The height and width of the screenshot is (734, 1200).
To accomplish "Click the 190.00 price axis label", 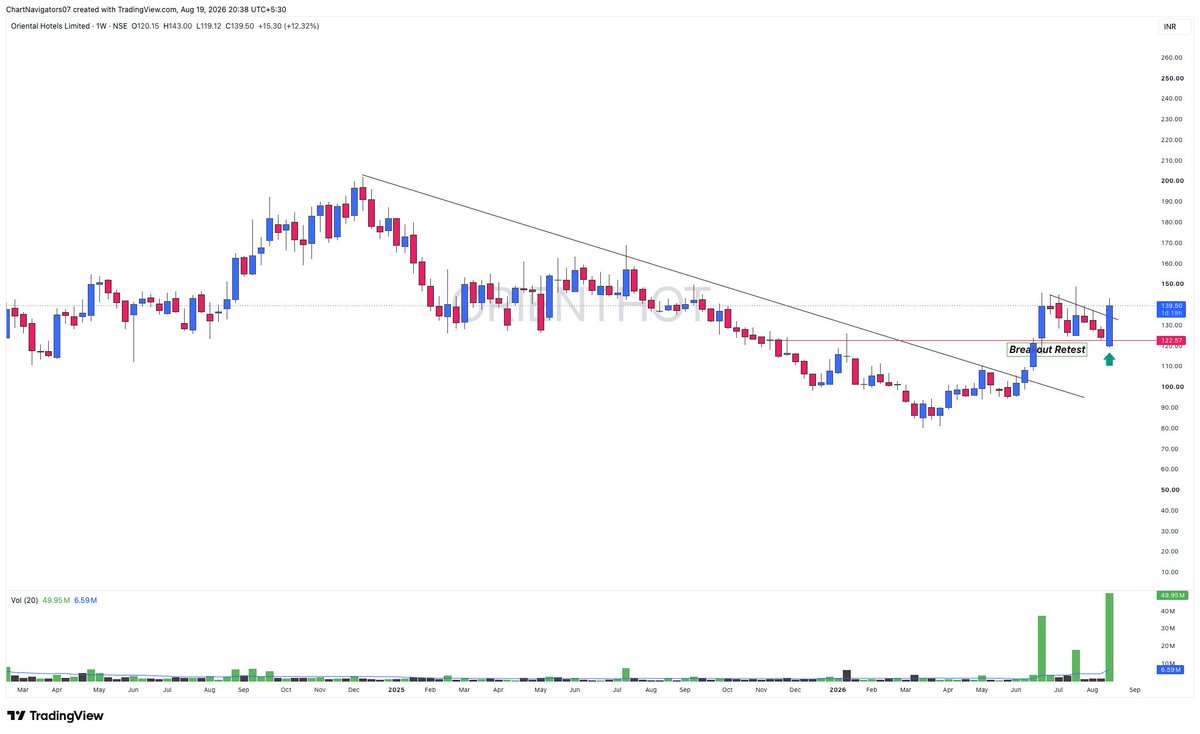I will click(1172, 201).
